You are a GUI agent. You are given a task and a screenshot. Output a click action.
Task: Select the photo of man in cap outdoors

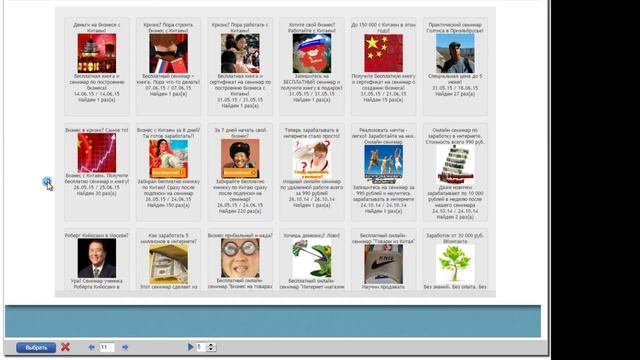(x=455, y=53)
